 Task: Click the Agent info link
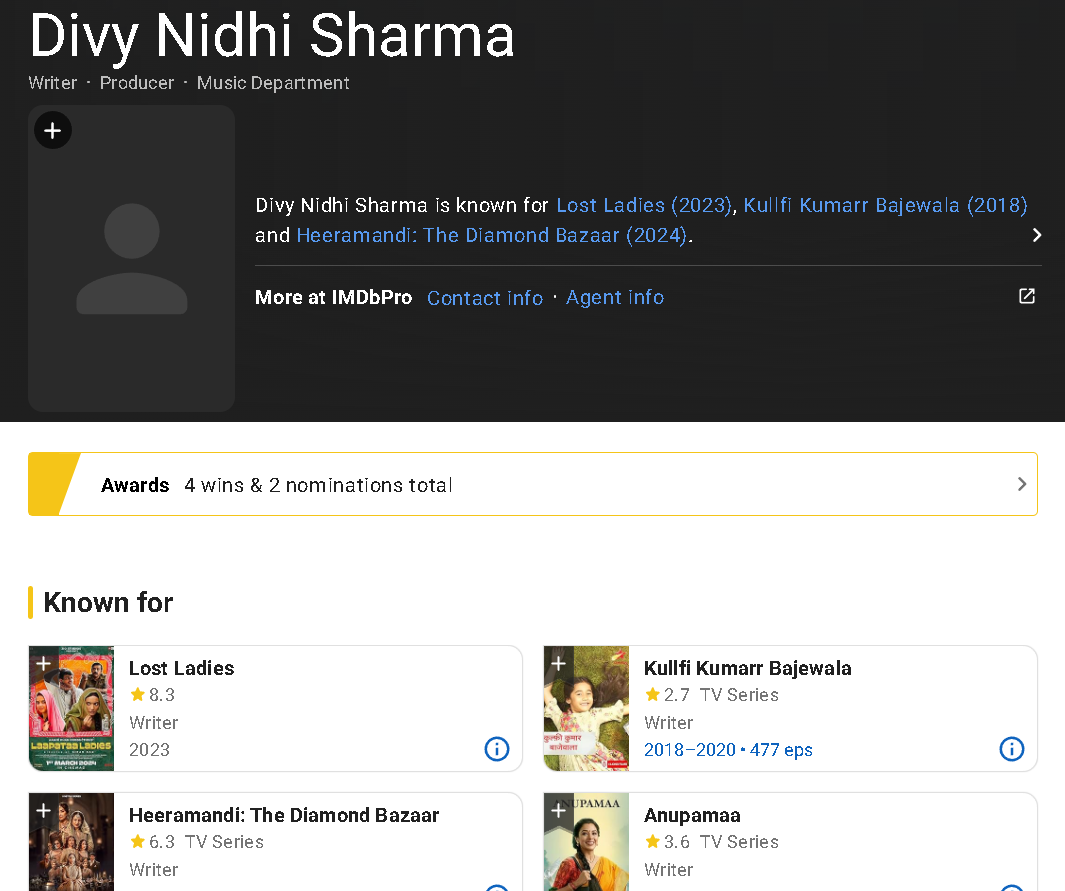coord(614,298)
